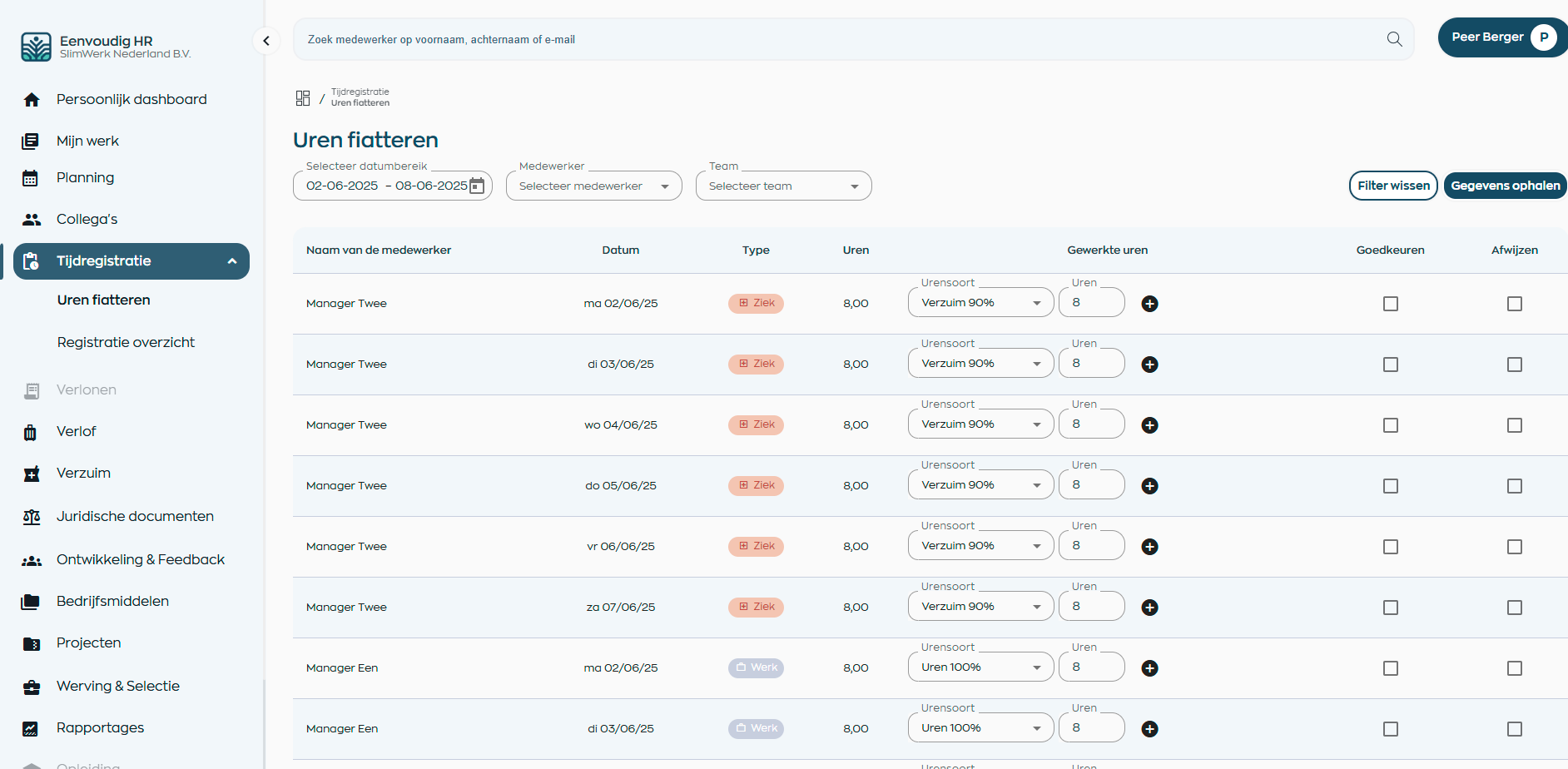Check Afwijzen for Manager Twee ma 02/06/25

click(1515, 304)
